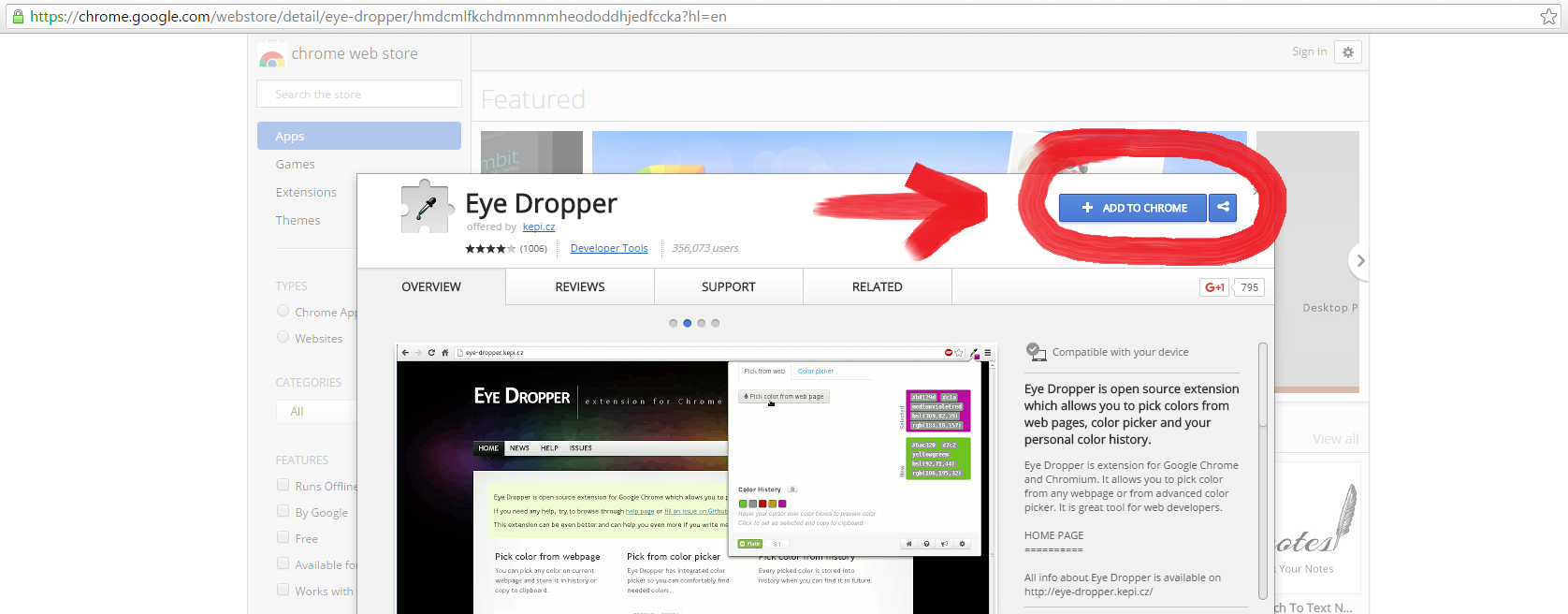1568x614 pixels.
Task: Tick the Free feature checkbox
Action: click(x=283, y=537)
